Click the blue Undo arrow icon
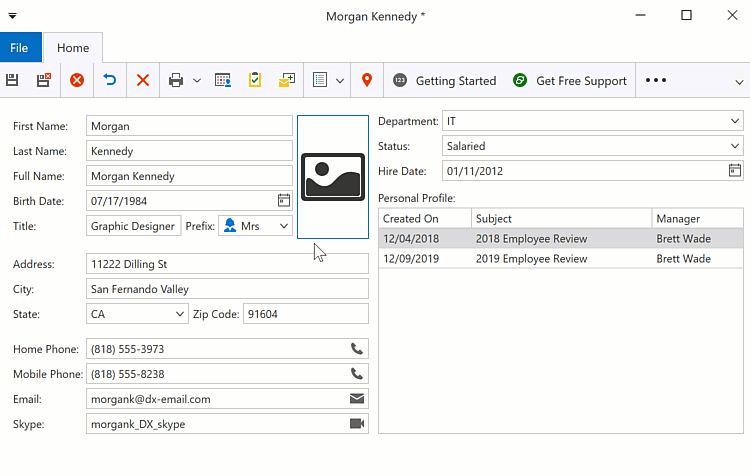 point(110,80)
